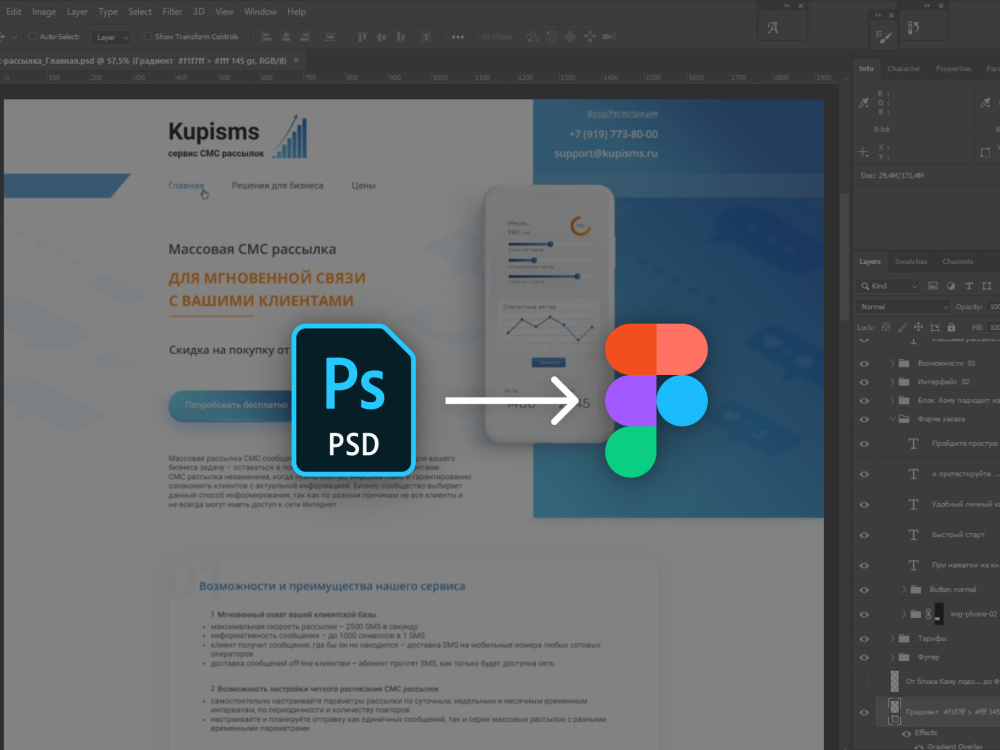Screen dimensions: 1000x750
Task: Expand the img-phone-02 group
Action: point(904,614)
